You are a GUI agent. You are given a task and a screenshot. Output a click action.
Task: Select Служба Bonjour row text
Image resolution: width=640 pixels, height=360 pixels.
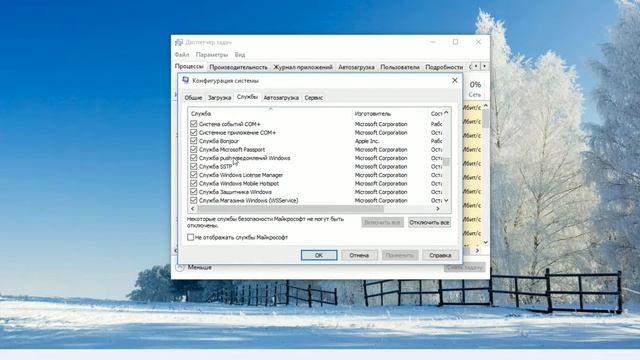[x=219, y=141]
